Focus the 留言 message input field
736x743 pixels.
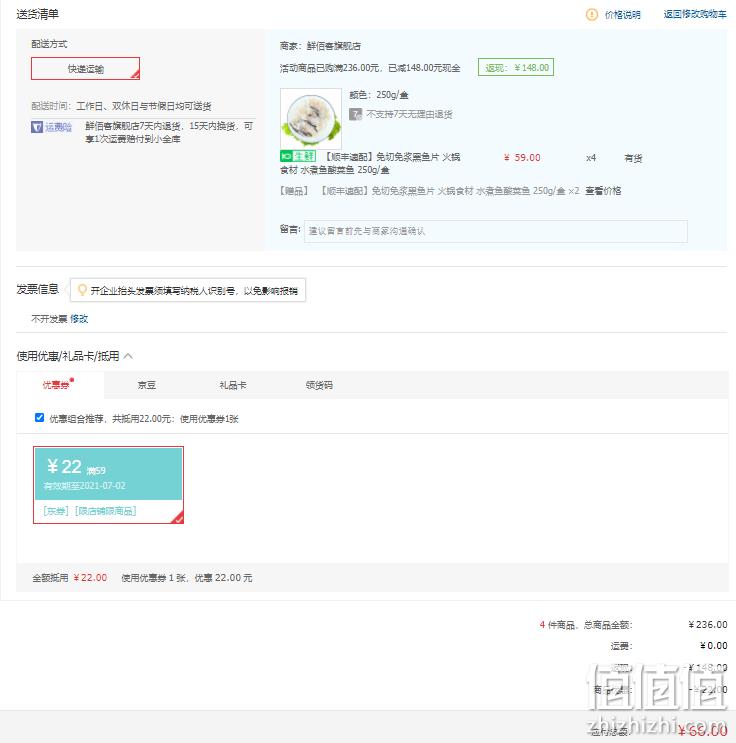(495, 231)
